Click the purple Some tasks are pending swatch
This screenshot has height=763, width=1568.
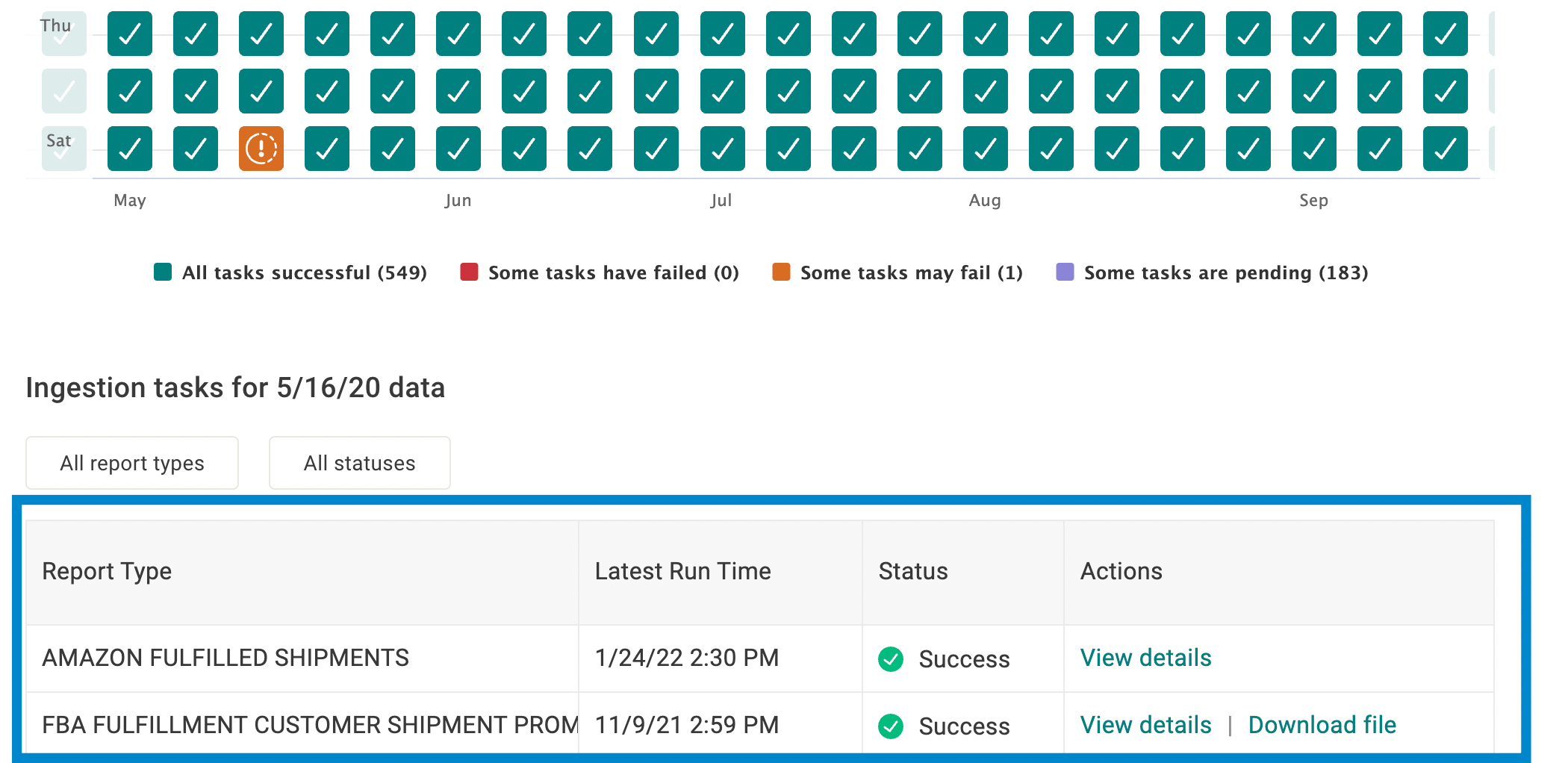tap(1065, 272)
